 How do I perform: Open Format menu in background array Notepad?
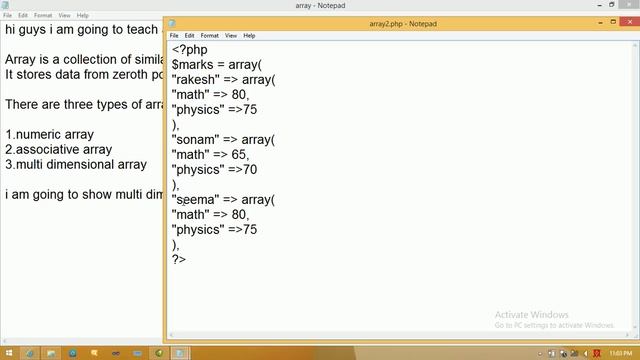pyautogui.click(x=43, y=15)
